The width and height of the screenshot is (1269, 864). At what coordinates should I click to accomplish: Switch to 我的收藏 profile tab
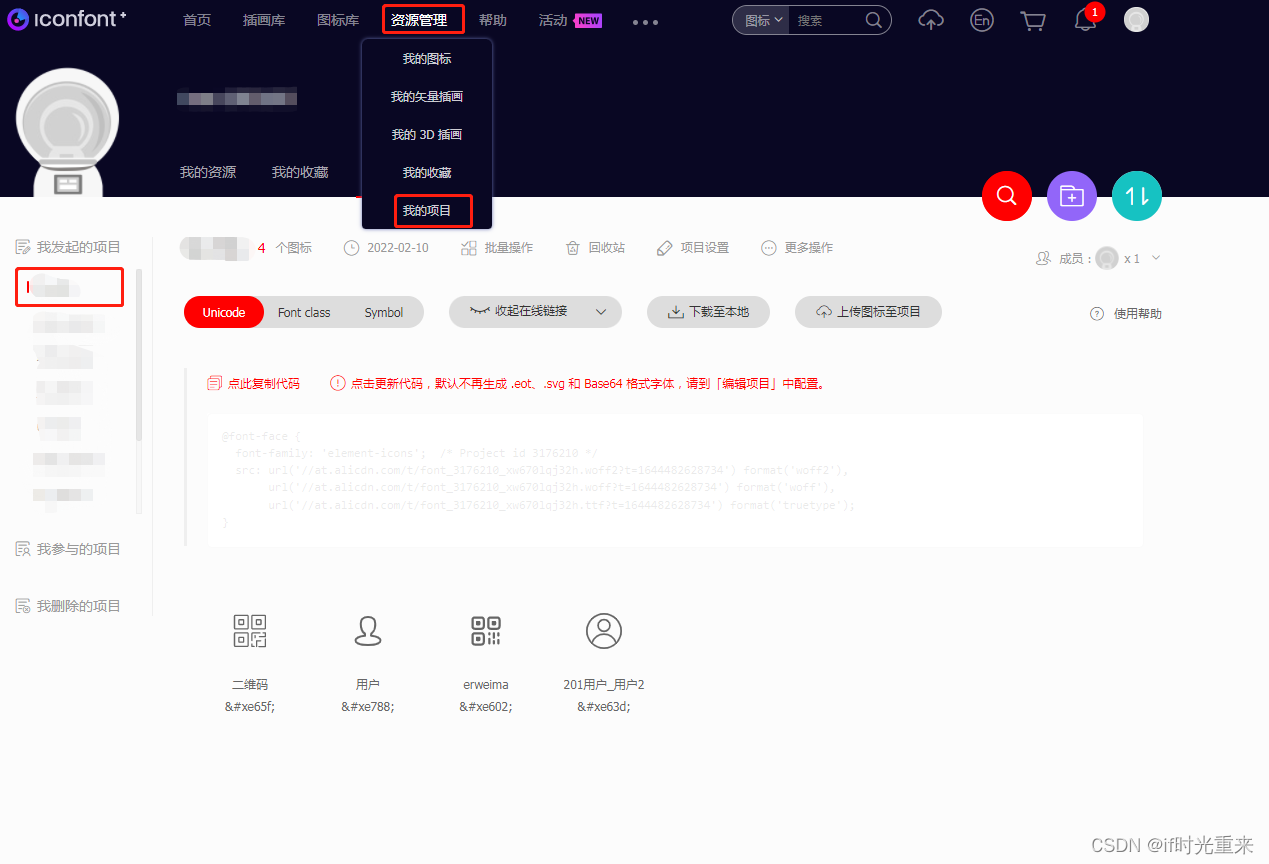(x=300, y=172)
